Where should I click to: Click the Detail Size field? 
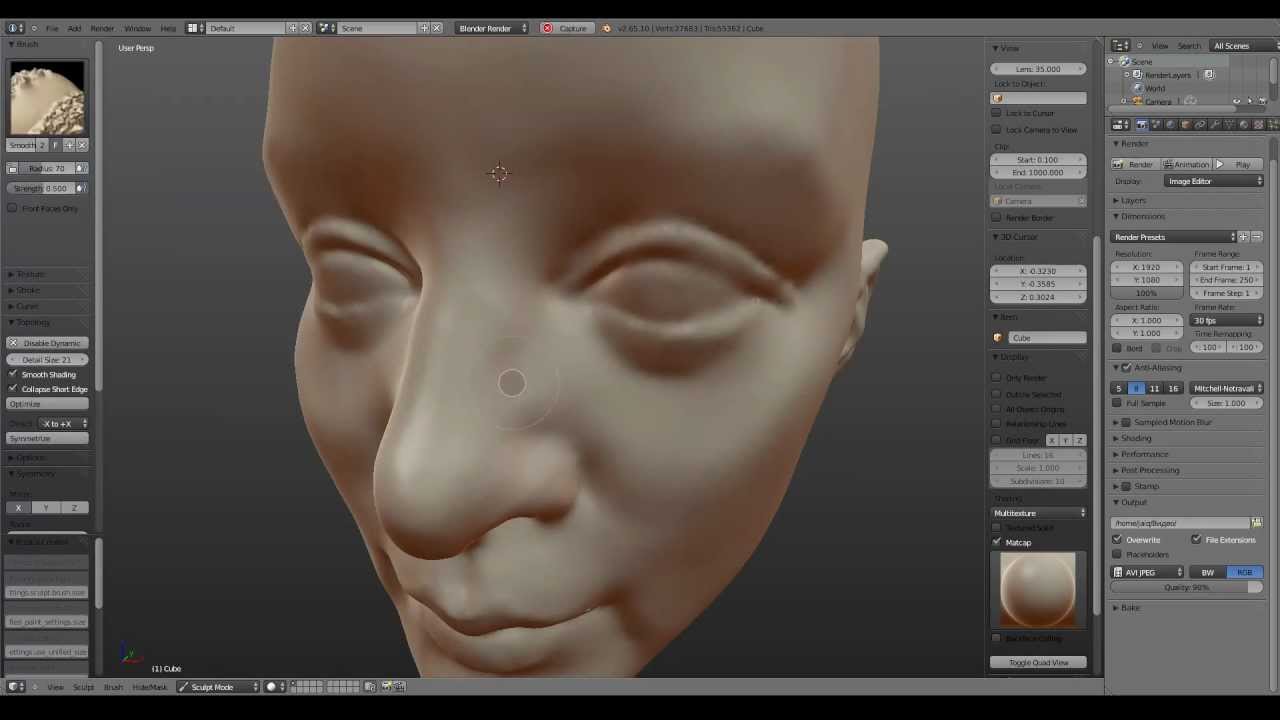pyautogui.click(x=47, y=359)
